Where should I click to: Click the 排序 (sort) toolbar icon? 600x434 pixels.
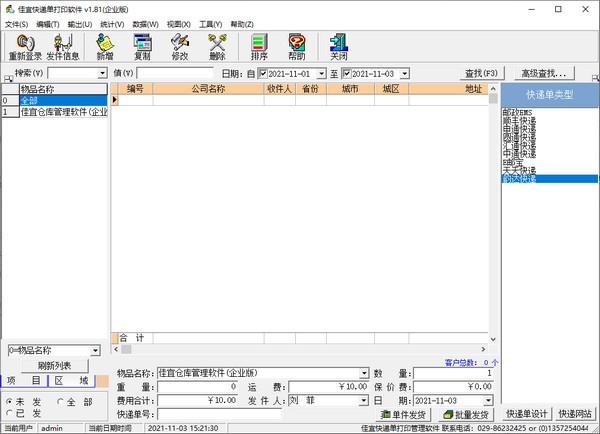click(259, 47)
